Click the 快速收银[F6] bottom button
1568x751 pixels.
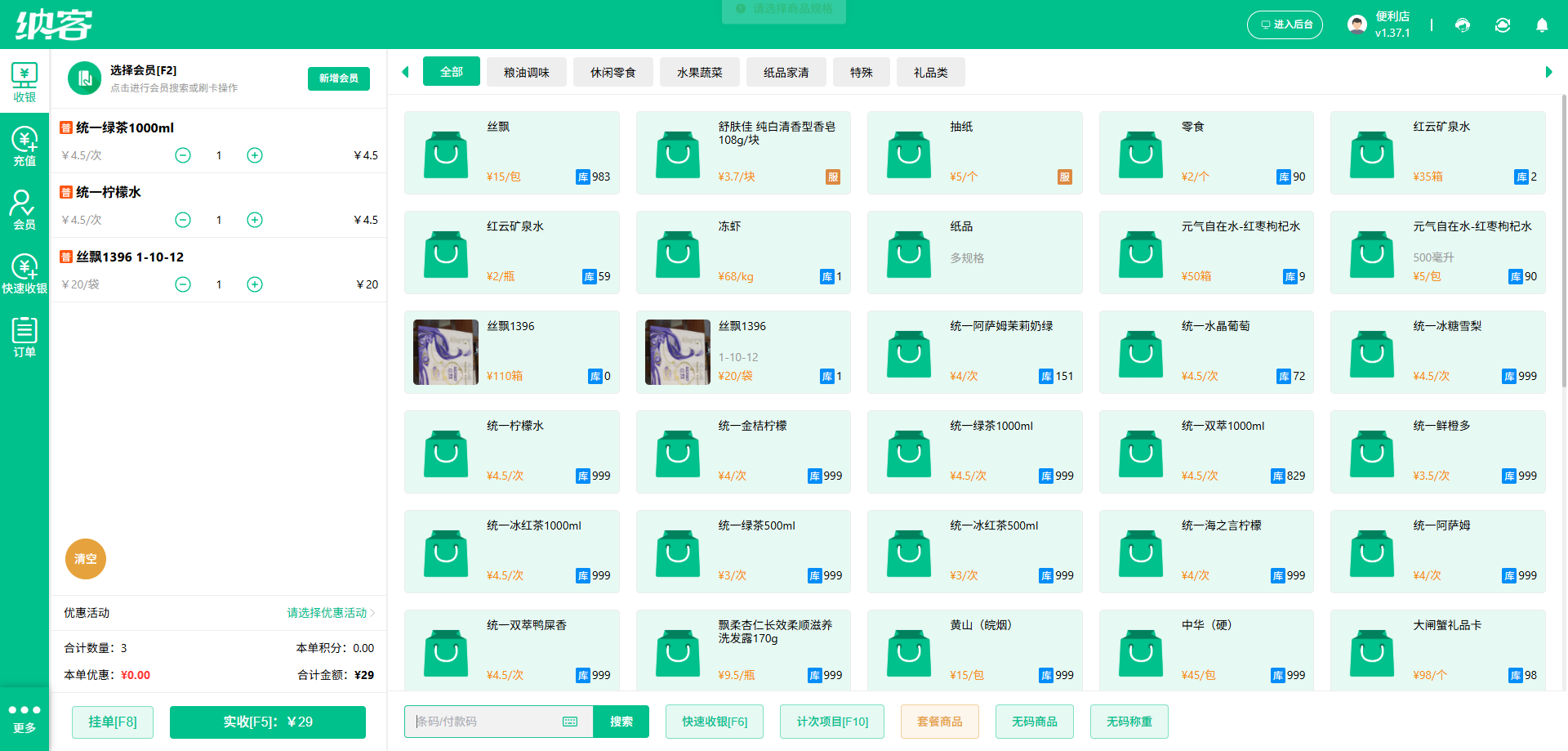[x=715, y=722]
